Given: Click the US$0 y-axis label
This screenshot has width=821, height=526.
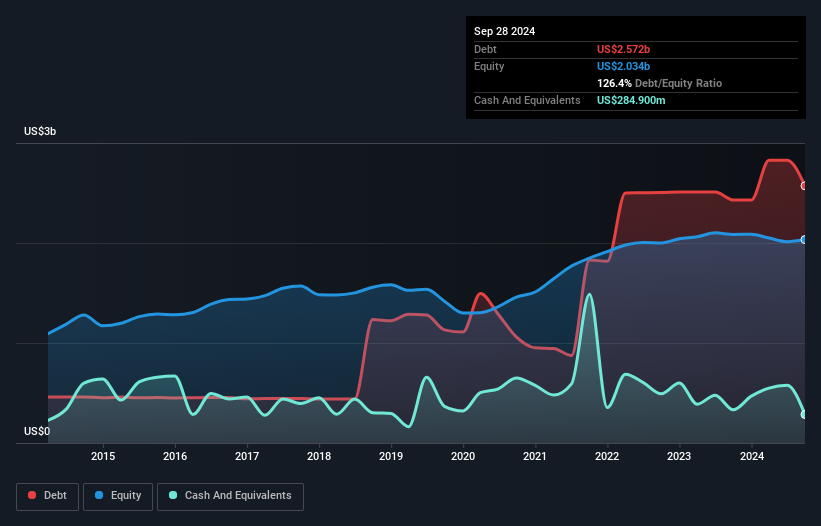Looking at the screenshot, I should pyautogui.click(x=37, y=431).
